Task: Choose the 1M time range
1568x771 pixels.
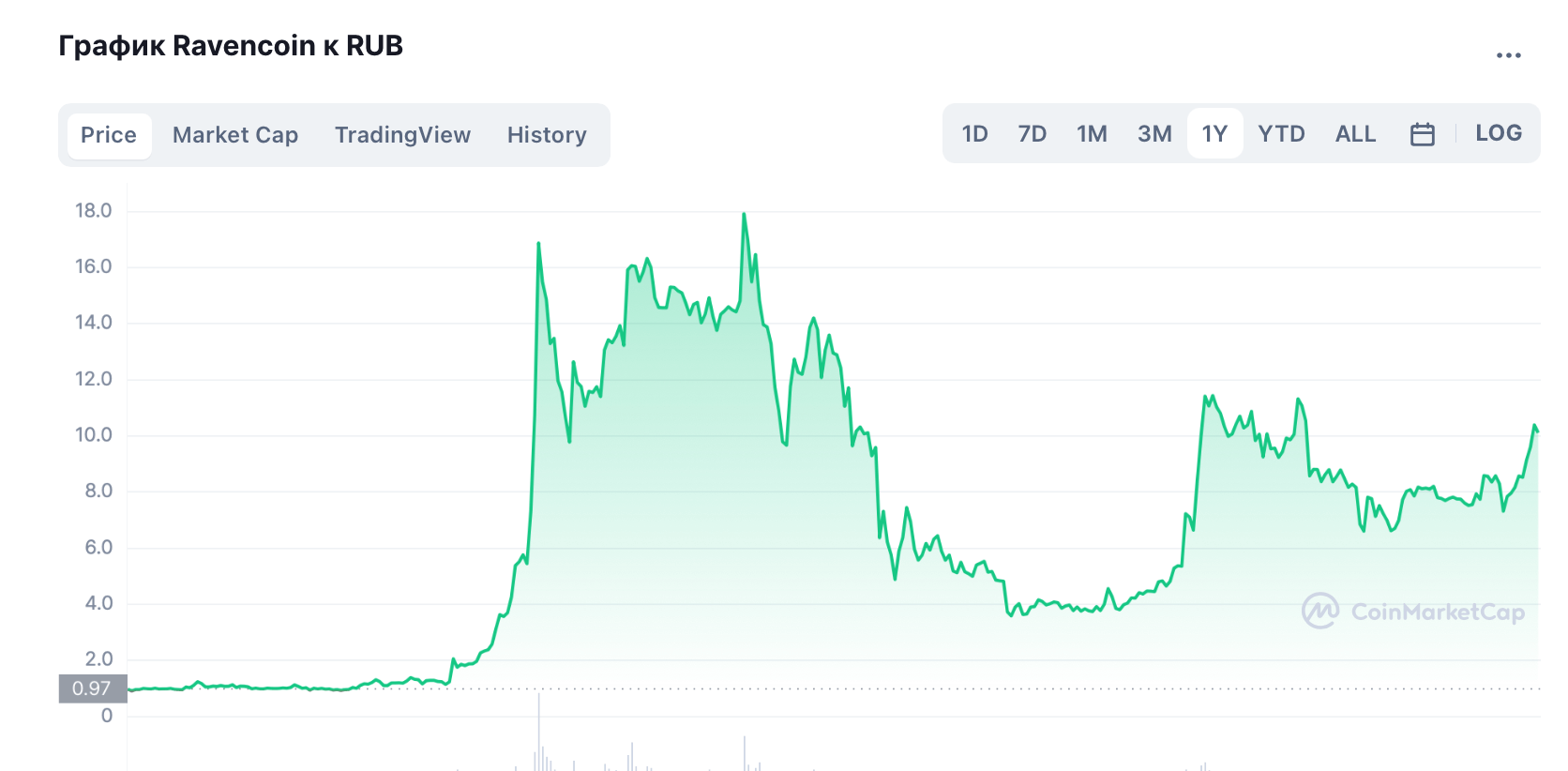Action: [x=1092, y=134]
